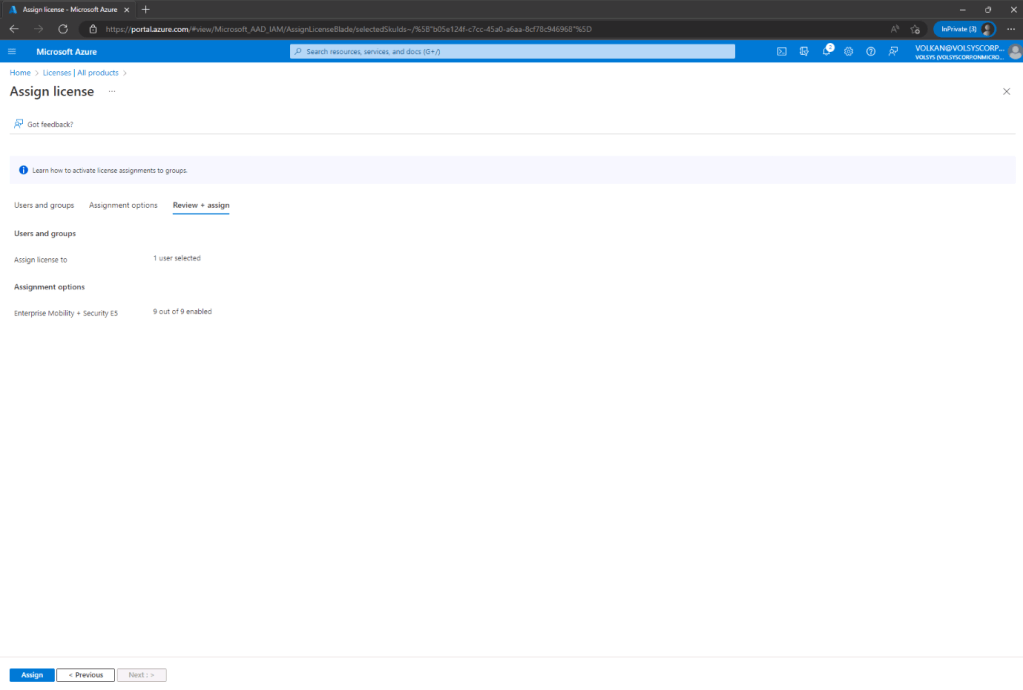Open portal settings gear icon

coord(849,51)
